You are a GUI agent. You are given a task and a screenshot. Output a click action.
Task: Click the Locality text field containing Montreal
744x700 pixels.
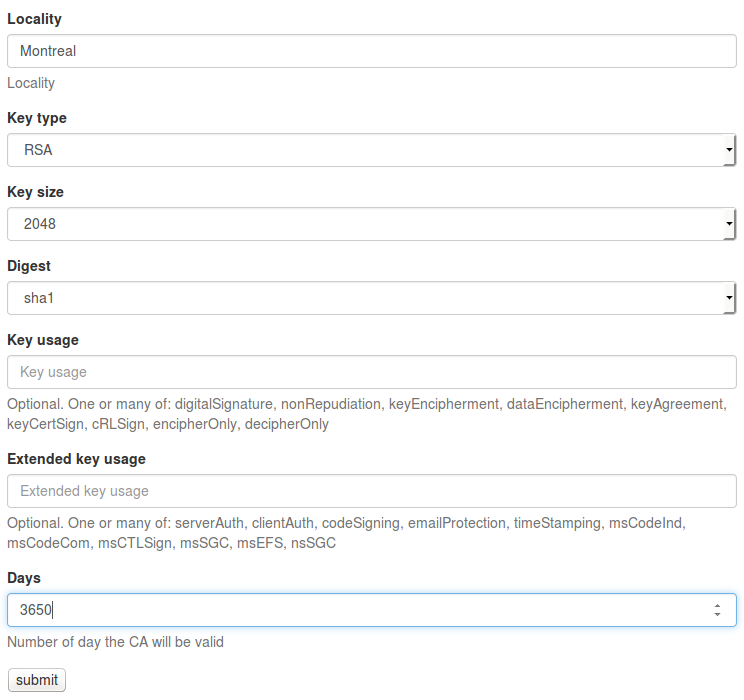(x=372, y=51)
